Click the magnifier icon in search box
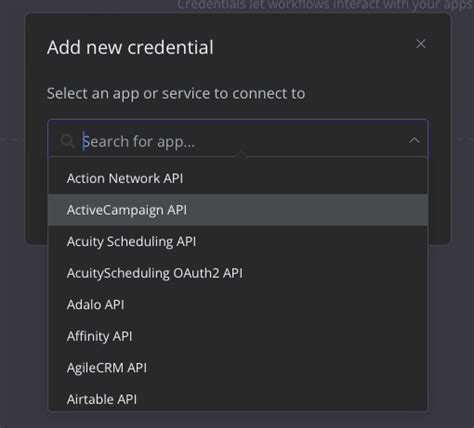Image resolution: width=474 pixels, height=428 pixels. coord(68,141)
